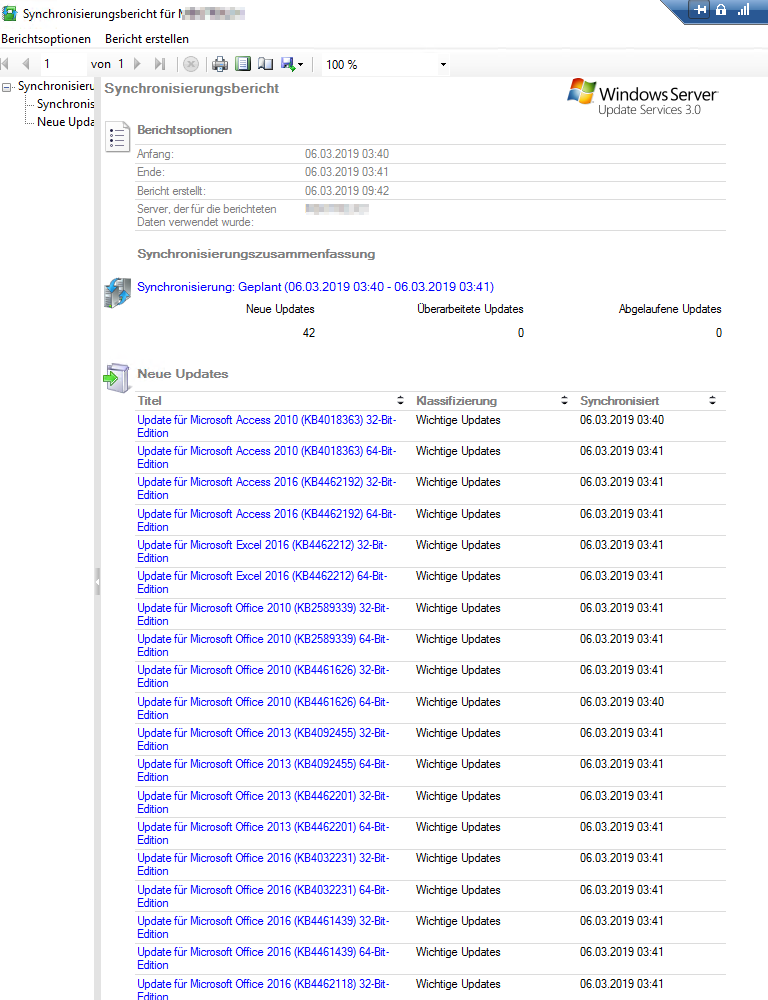Open Office 2010 KB4461626 32-Bit update
Viewport: 768px width, 1000px height.
click(263, 677)
